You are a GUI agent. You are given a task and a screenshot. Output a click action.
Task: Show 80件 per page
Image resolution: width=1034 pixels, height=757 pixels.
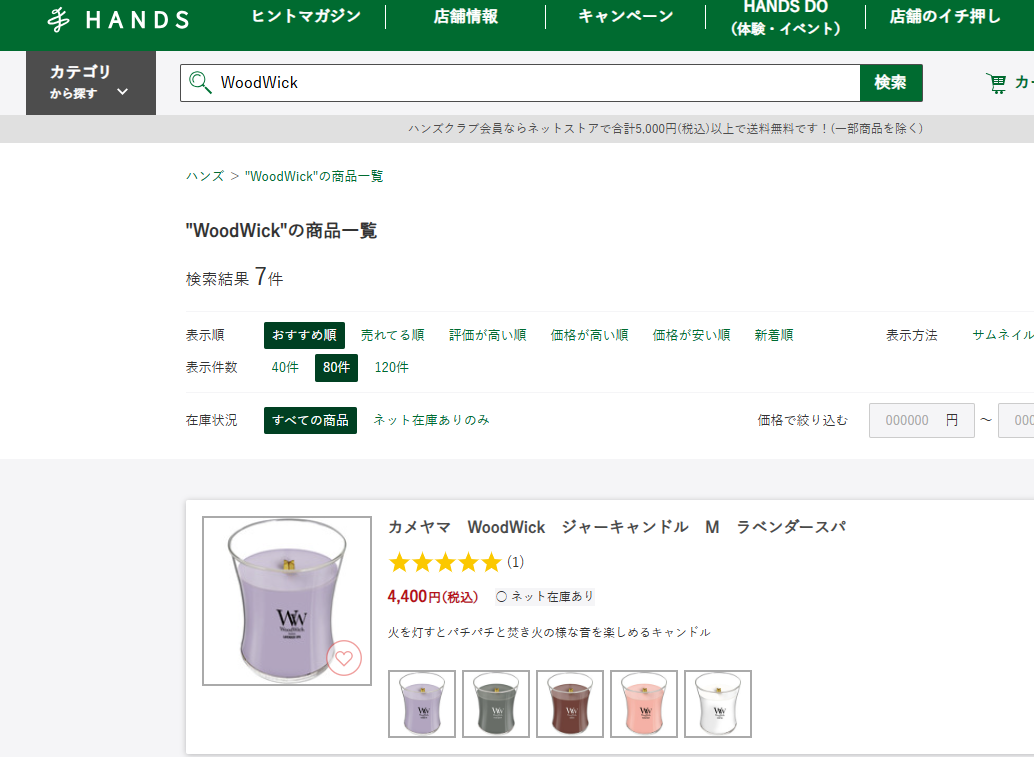tap(336, 367)
